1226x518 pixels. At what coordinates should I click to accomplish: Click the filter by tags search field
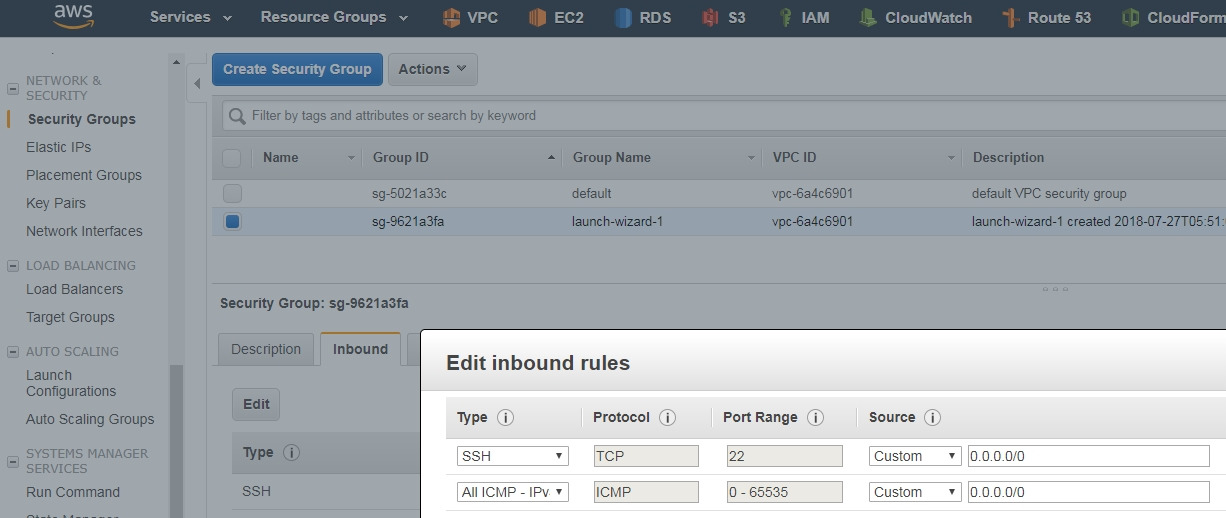point(724,116)
